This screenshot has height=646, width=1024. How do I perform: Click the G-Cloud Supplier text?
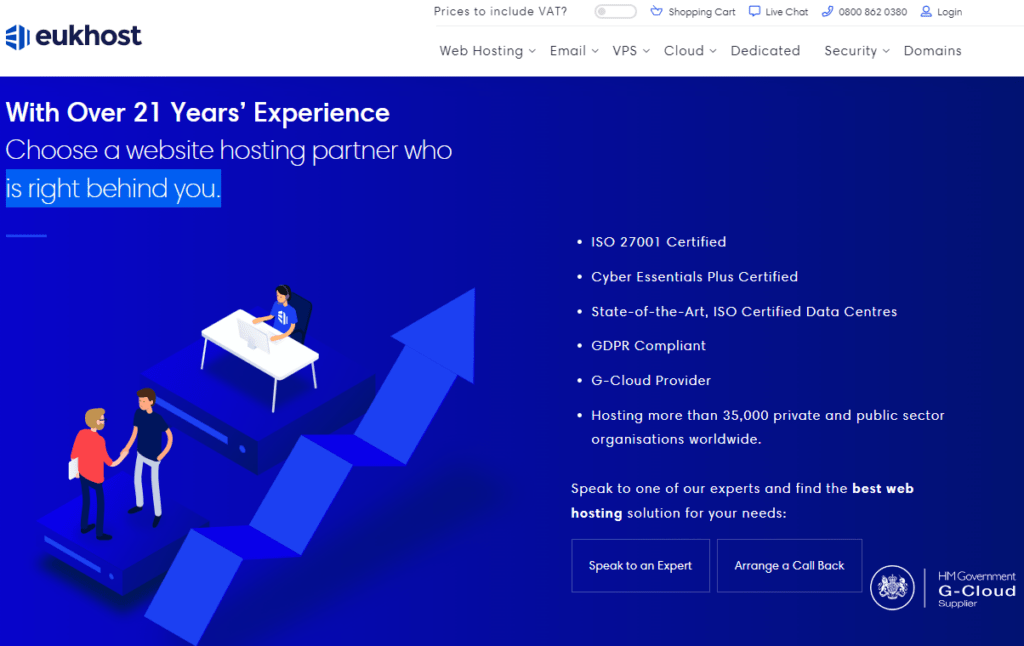(x=976, y=589)
